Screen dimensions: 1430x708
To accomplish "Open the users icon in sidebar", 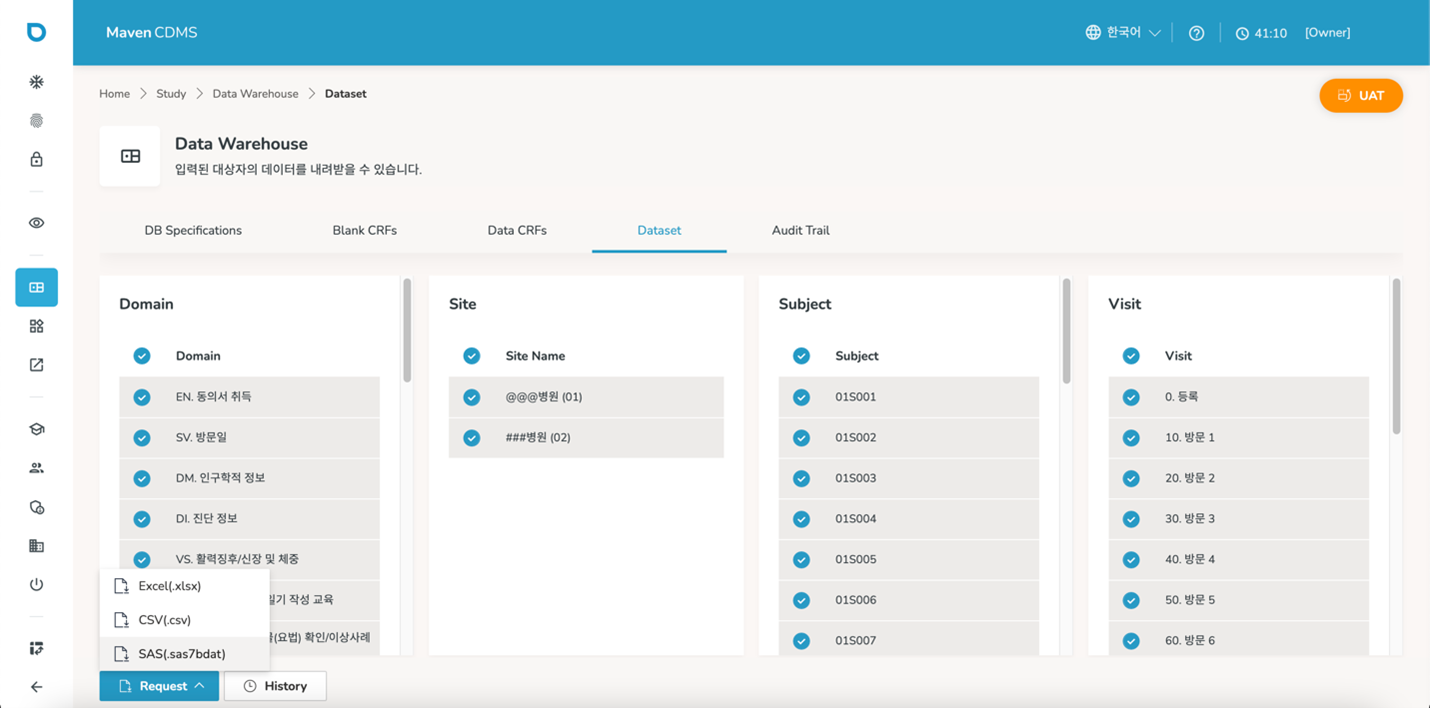I will tap(36, 468).
